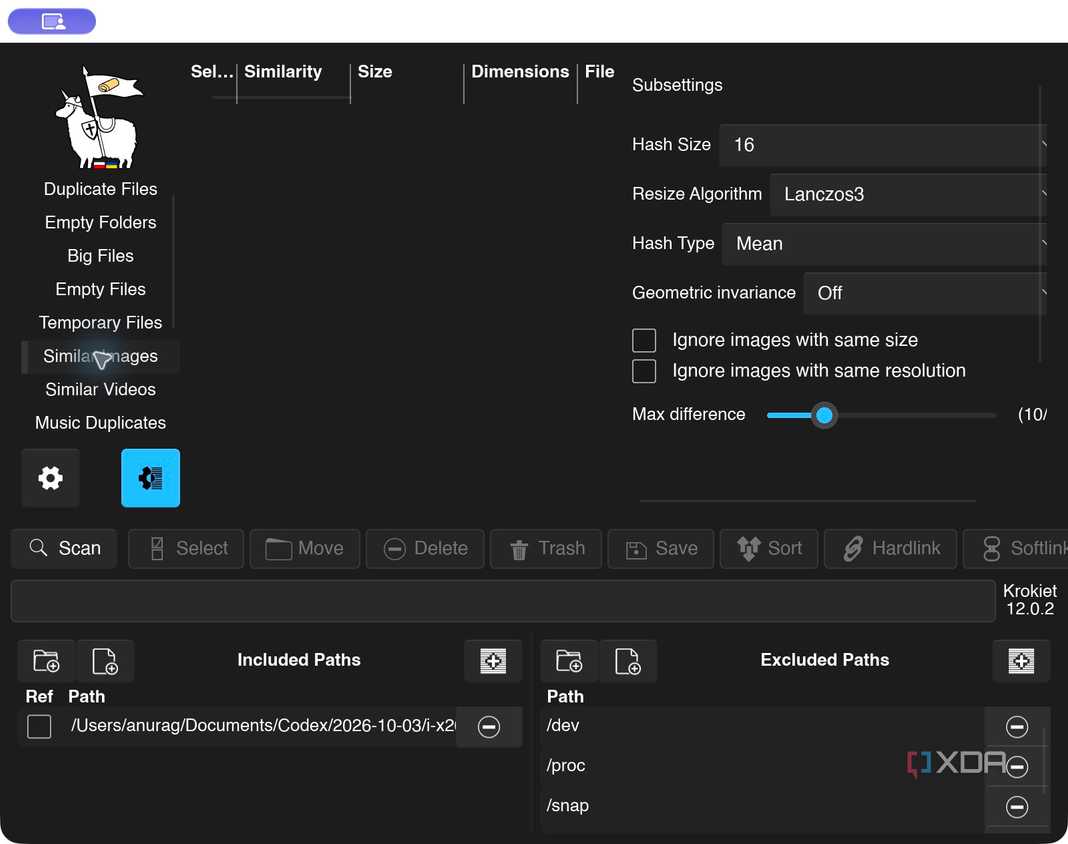Click the Similarity column header
Screen dimensions: 1068x844
pos(283,72)
